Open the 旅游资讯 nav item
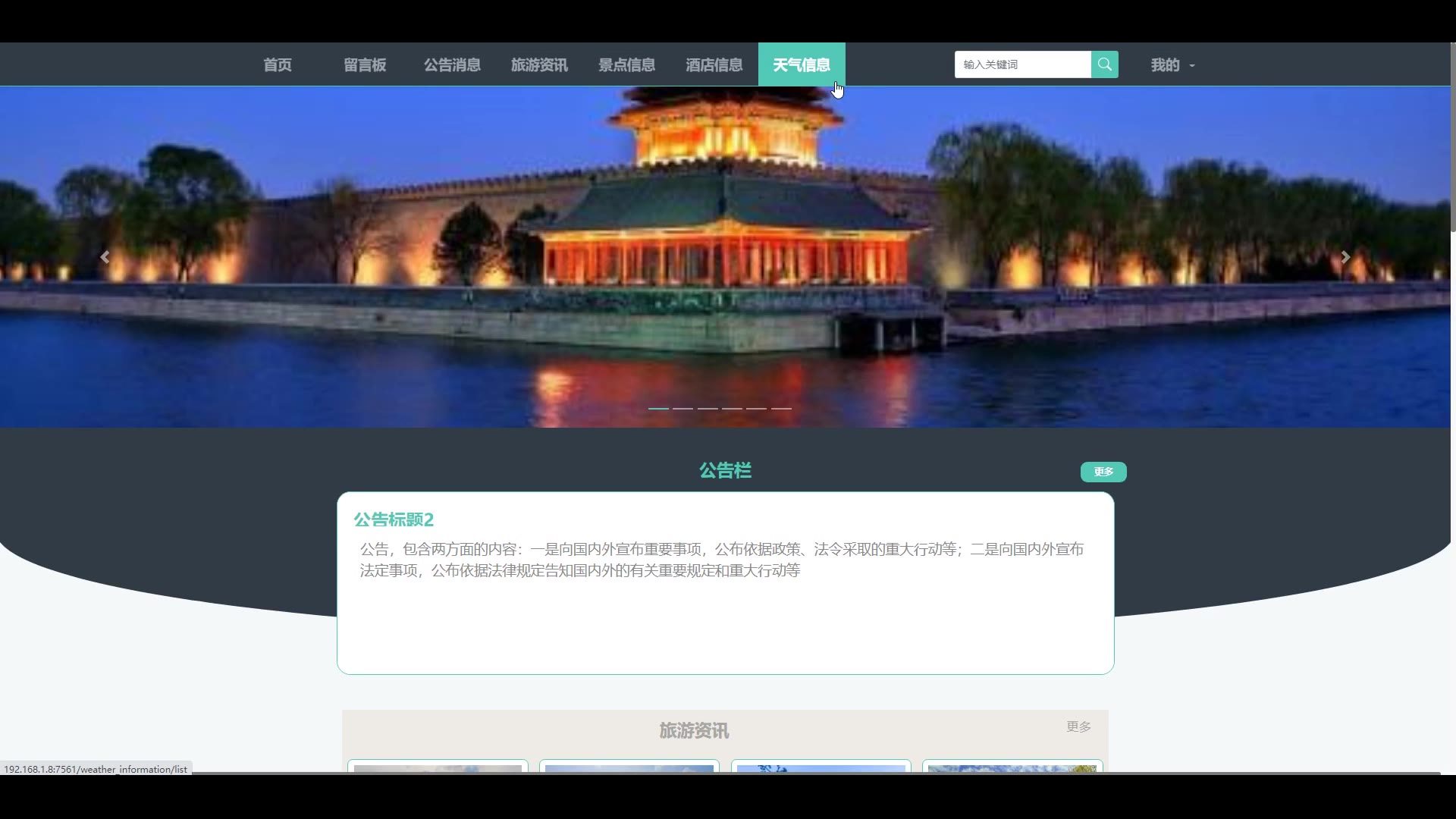Viewport: 1456px width, 819px height. (539, 64)
